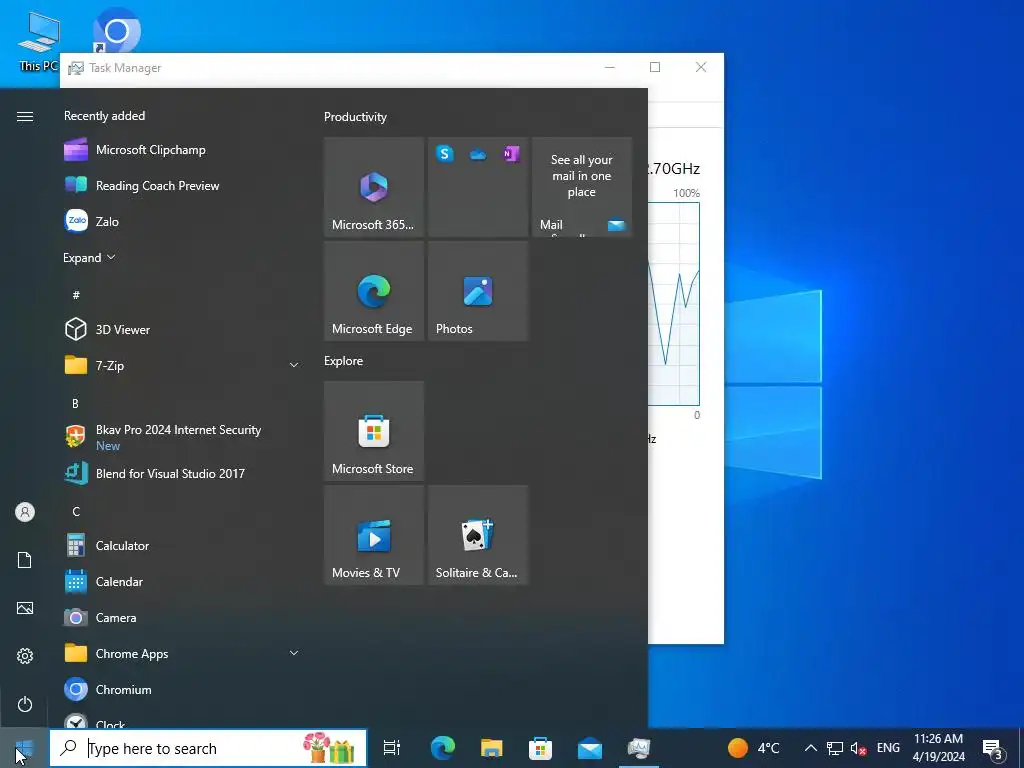This screenshot has width=1024, height=768.
Task: Click the Power button in Start sidebar
Action: point(25,704)
